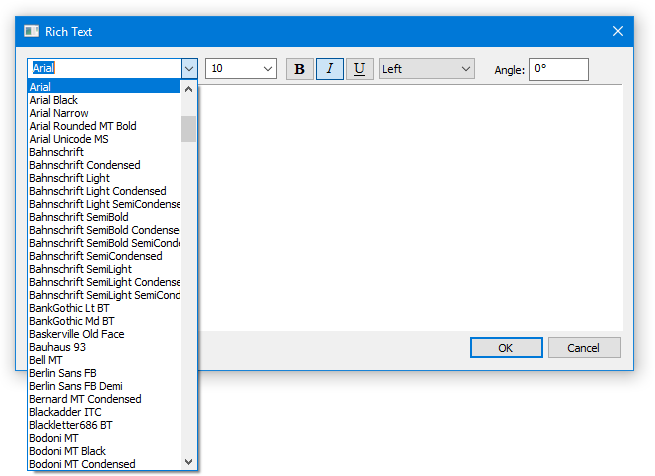Pick Bodoni MT Condensed font
The image size is (655, 476).
tap(104, 464)
